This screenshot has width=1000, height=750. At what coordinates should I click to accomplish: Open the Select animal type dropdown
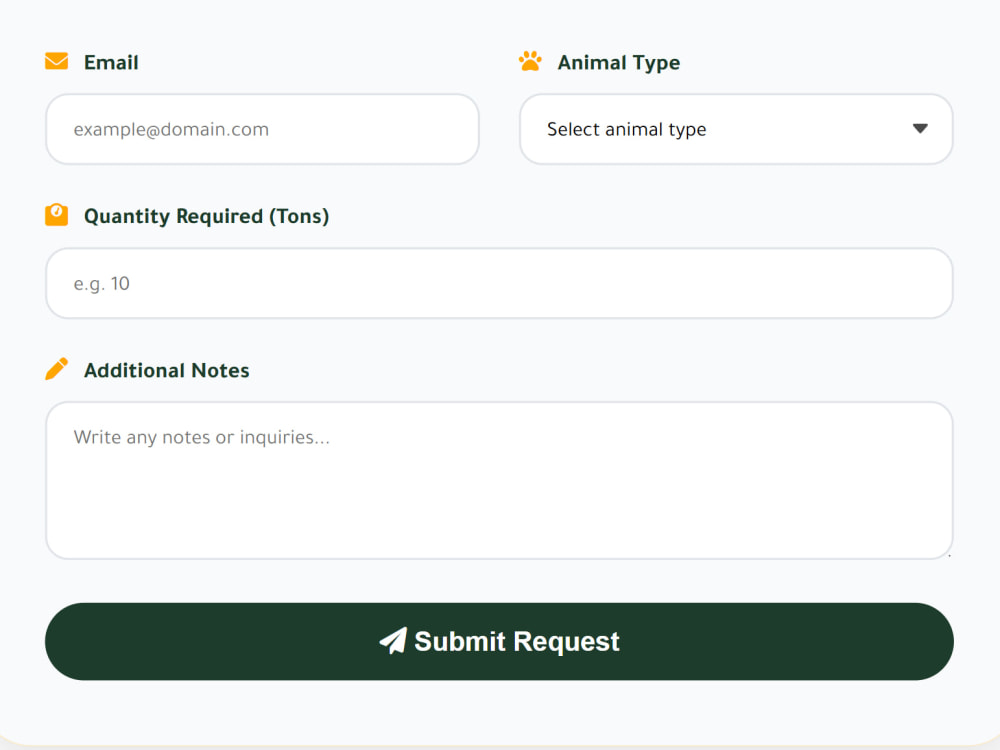point(736,129)
